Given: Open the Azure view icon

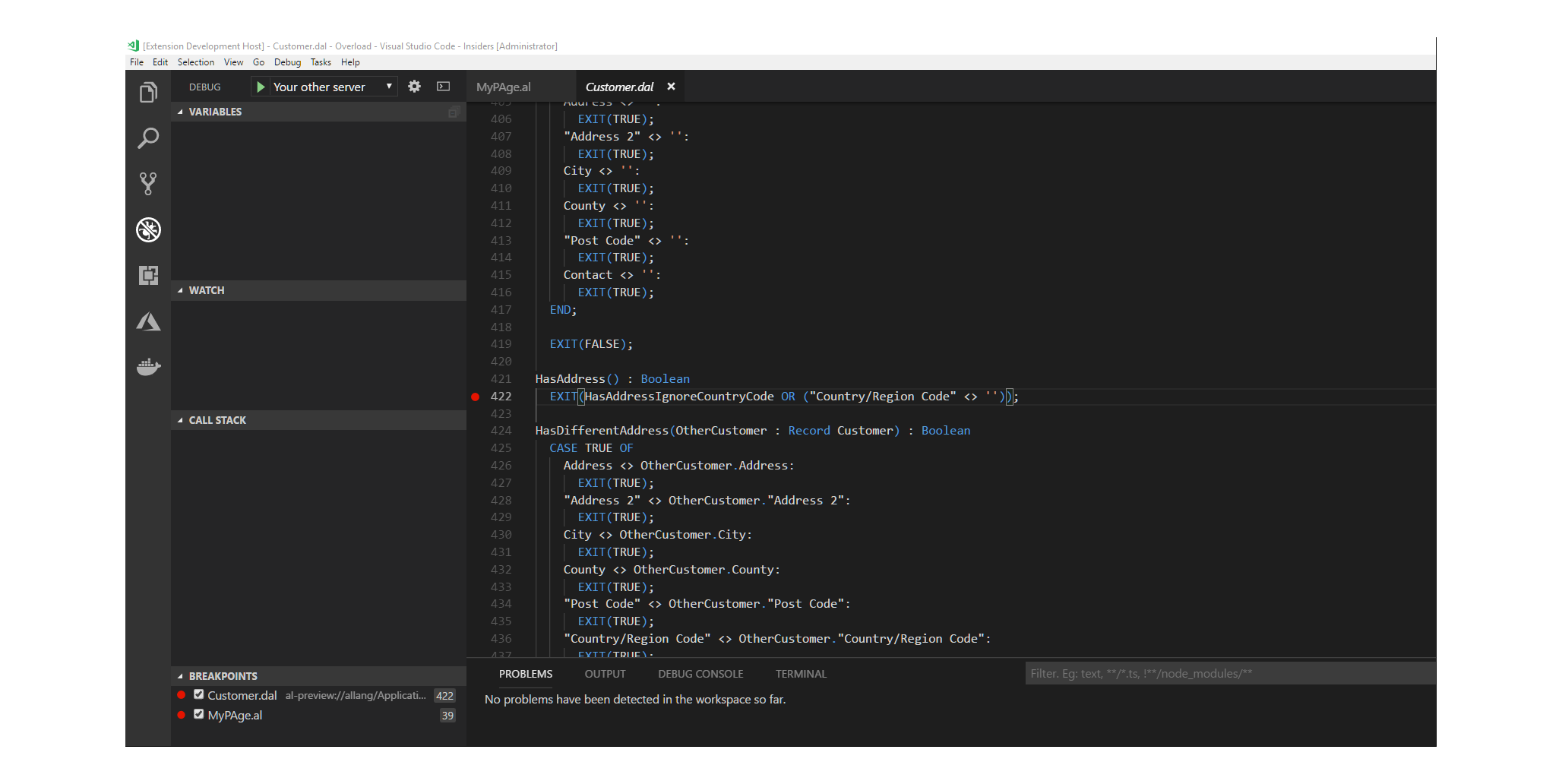Looking at the screenshot, I should (x=148, y=322).
